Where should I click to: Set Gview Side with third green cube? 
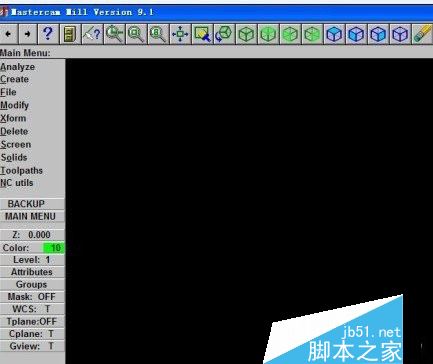[x=290, y=34]
